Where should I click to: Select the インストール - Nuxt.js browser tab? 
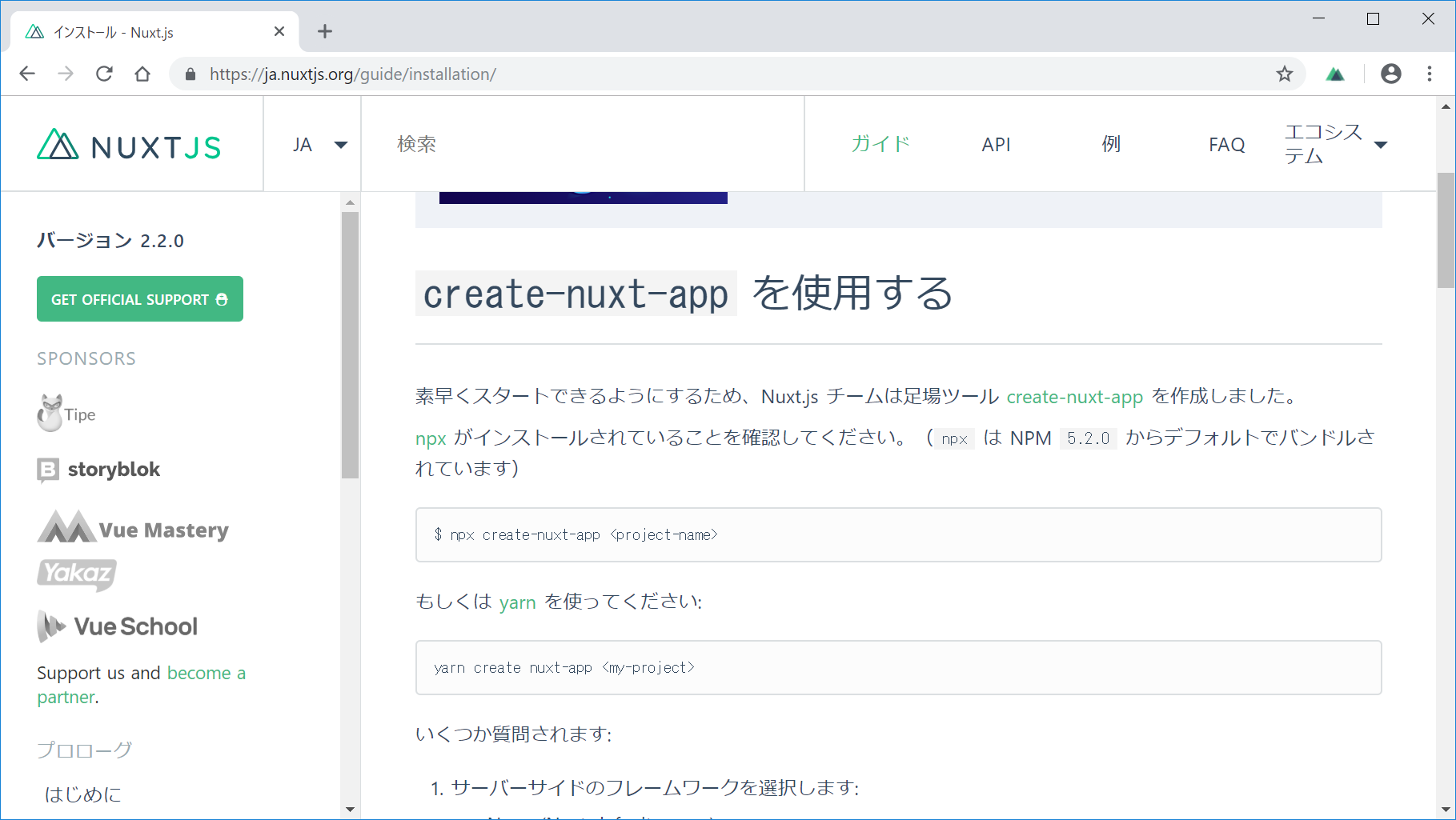[154, 32]
